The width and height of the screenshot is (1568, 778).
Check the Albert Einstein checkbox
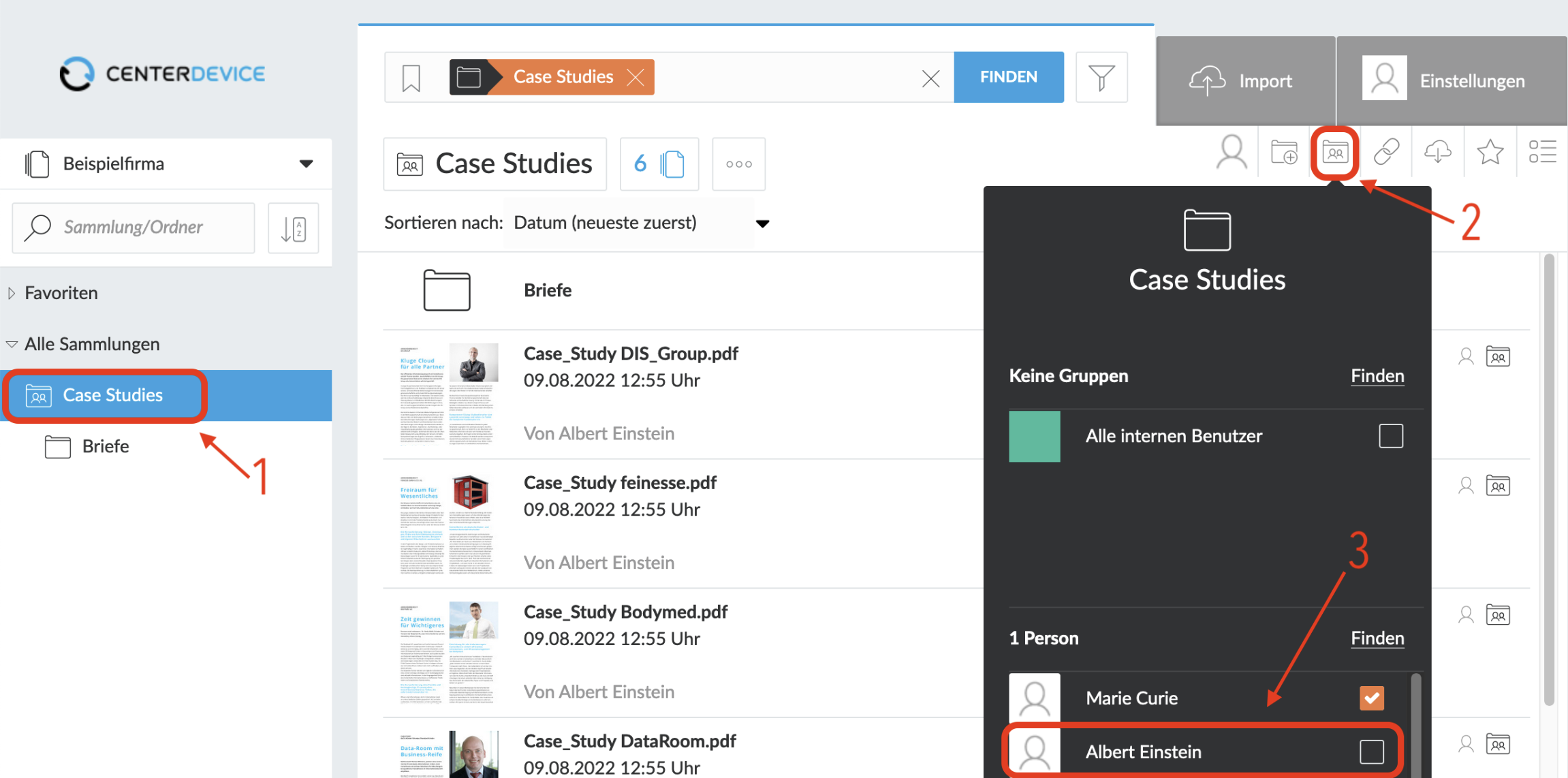tap(1372, 752)
